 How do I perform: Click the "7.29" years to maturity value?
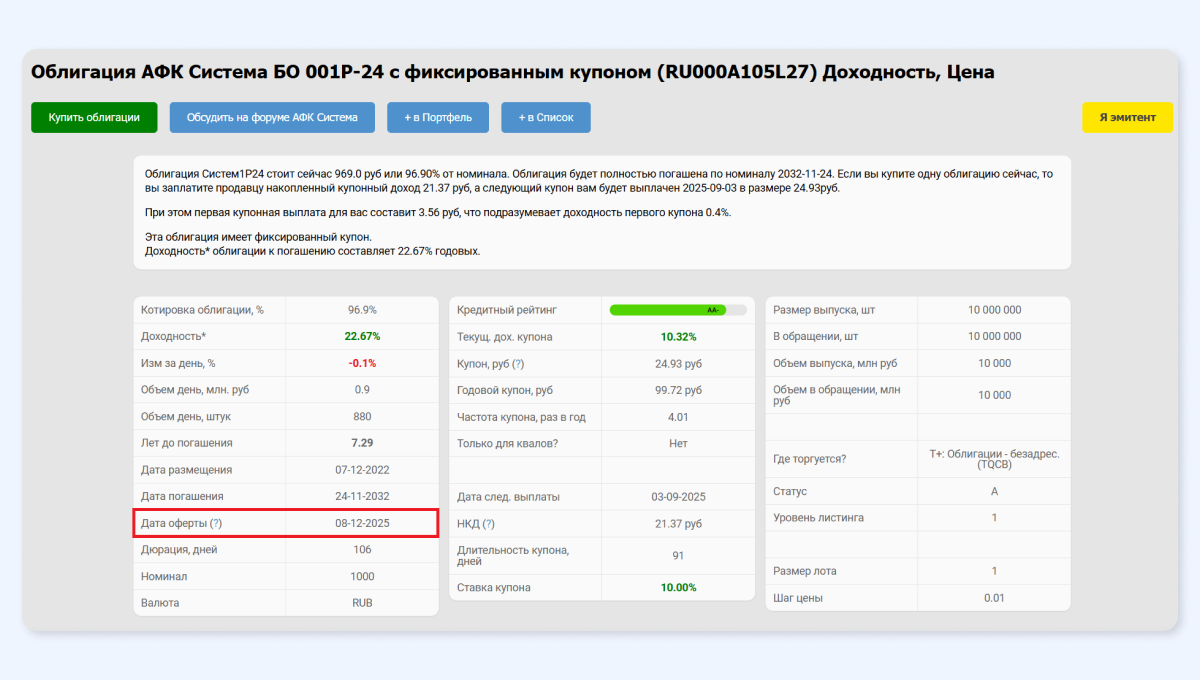click(x=362, y=443)
